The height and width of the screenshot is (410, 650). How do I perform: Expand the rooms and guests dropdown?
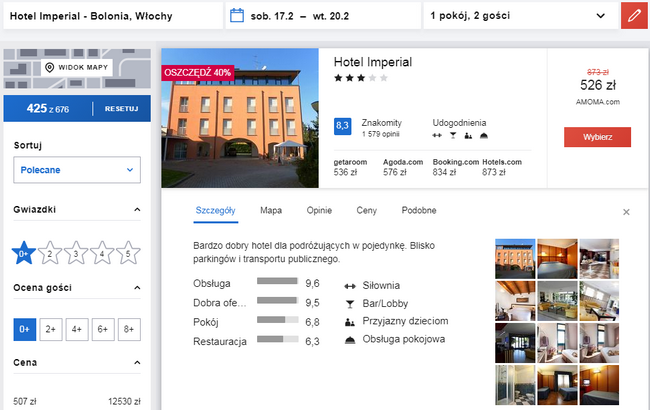pos(521,16)
